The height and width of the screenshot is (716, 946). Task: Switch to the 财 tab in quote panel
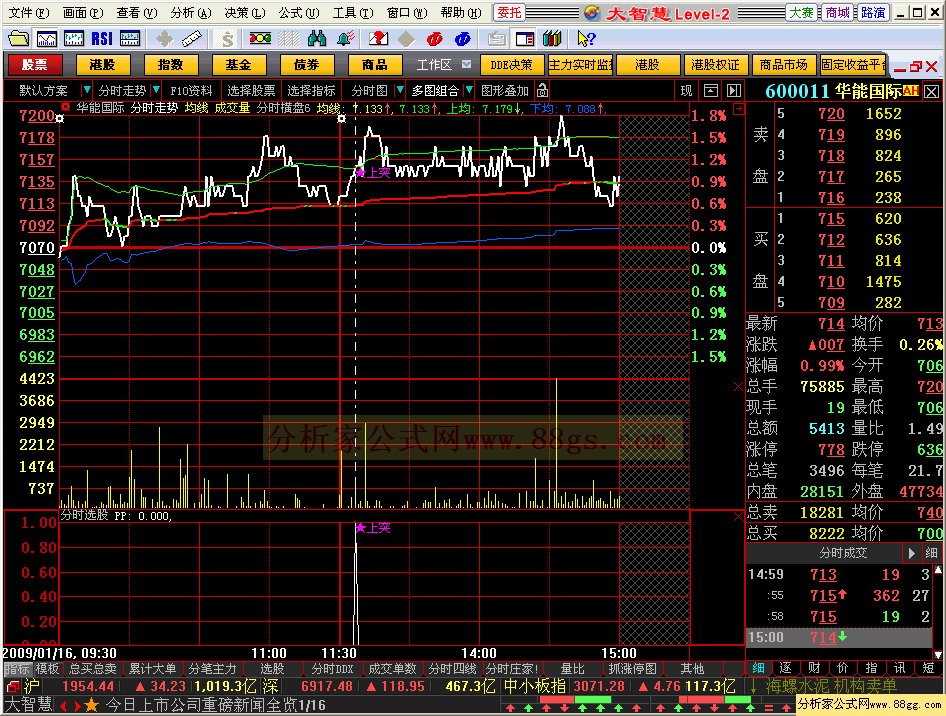814,668
